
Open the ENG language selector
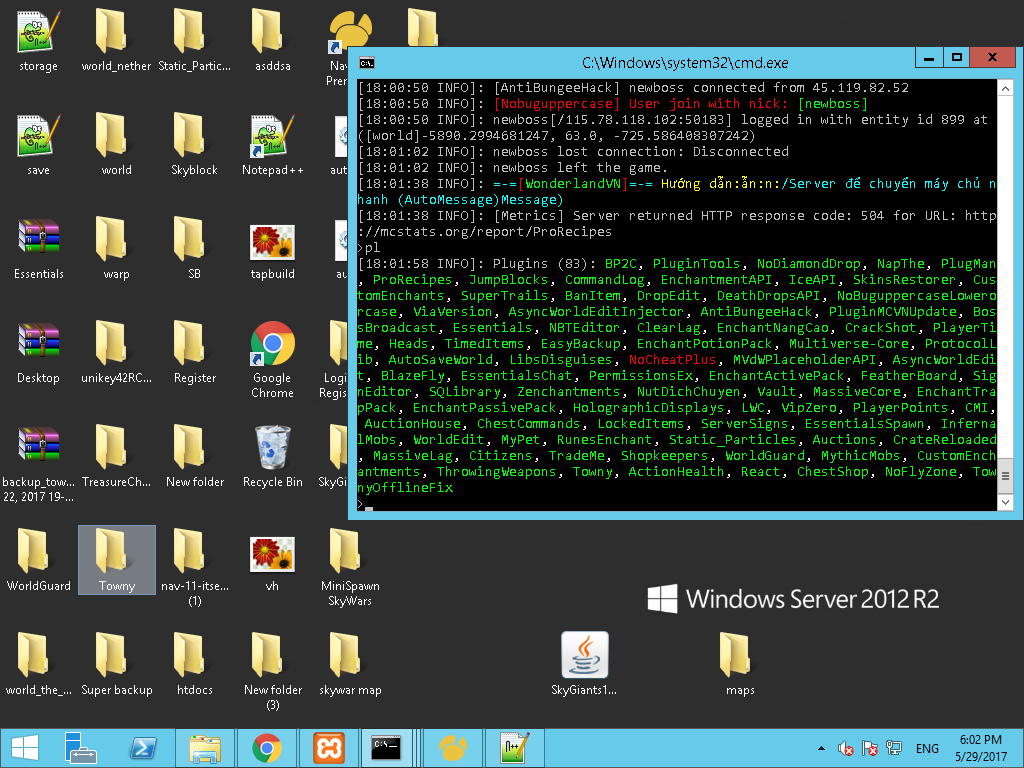927,748
